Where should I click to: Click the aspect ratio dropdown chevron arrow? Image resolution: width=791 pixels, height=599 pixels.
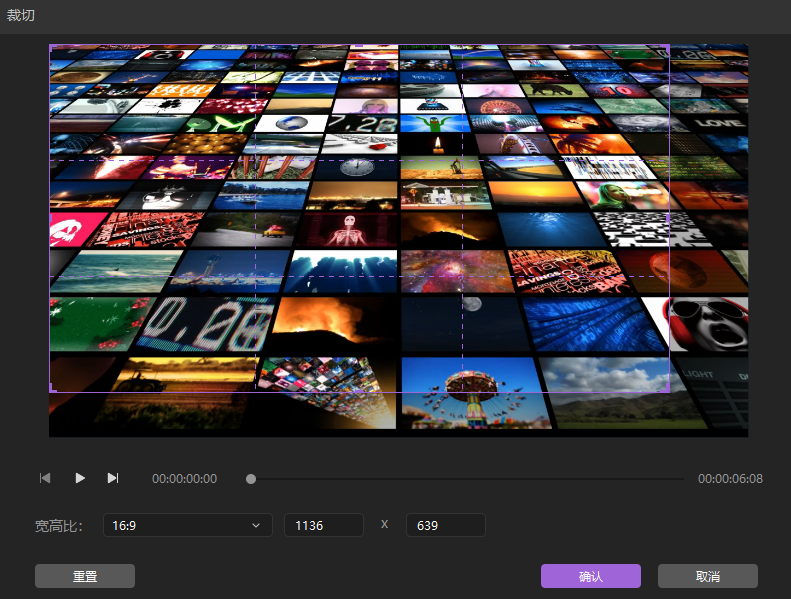pyautogui.click(x=256, y=525)
